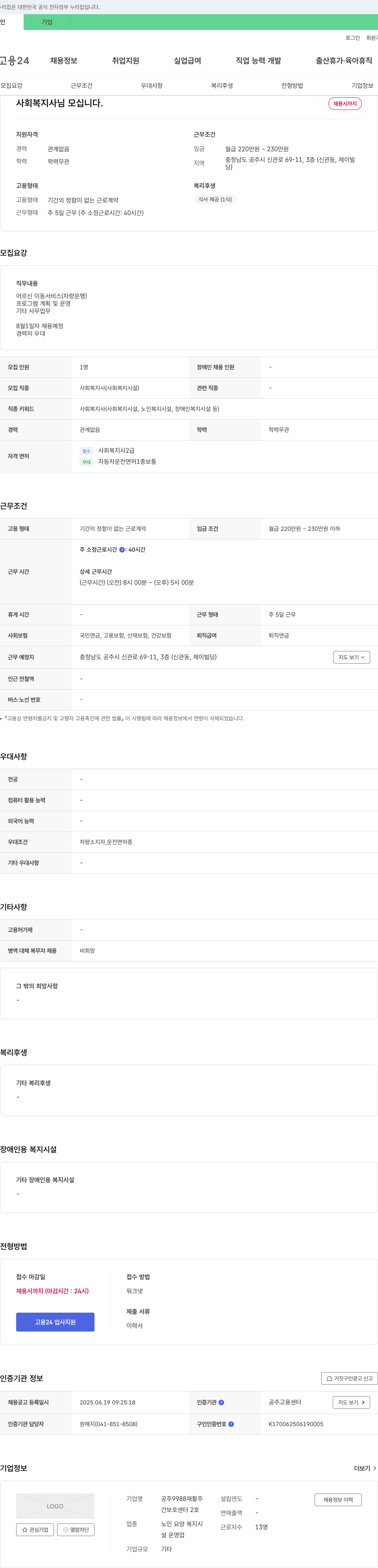Open the 구인인증번호 help tooltip icon
378x1568 pixels.
click(231, 1424)
